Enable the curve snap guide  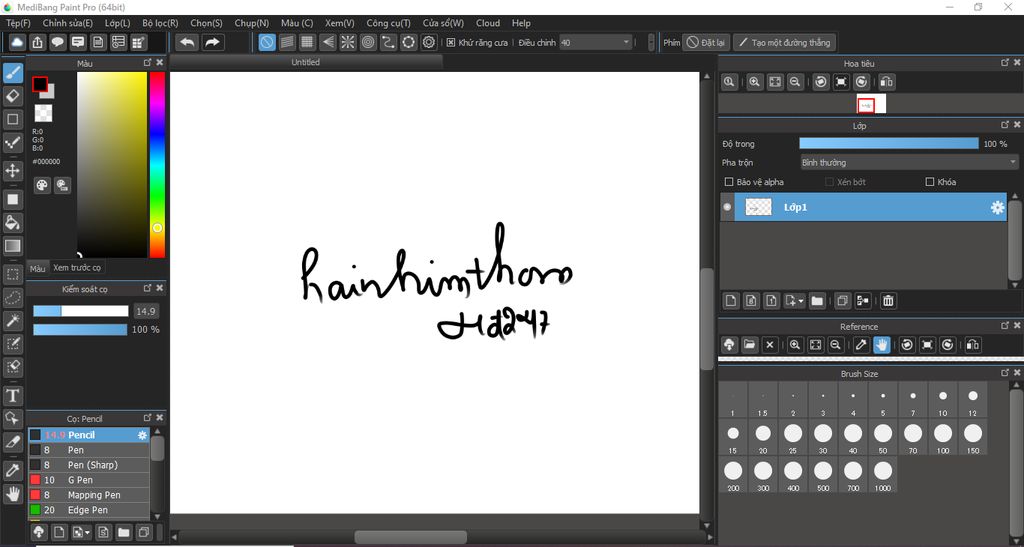point(388,42)
